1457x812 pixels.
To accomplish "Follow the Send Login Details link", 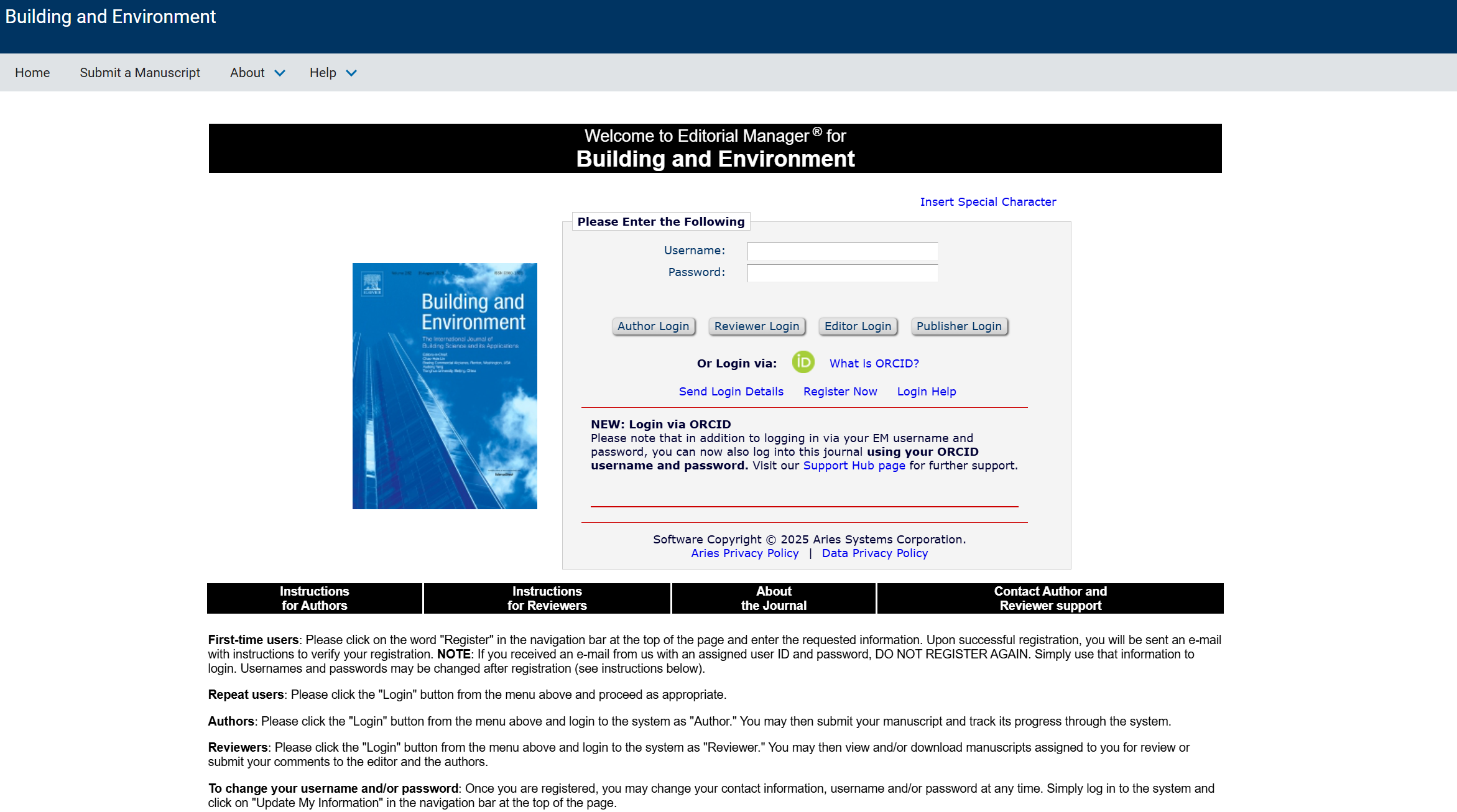I will tap(731, 392).
